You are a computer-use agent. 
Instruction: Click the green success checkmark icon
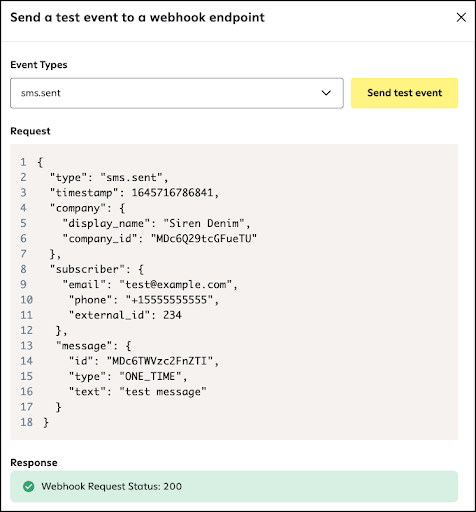click(29, 486)
